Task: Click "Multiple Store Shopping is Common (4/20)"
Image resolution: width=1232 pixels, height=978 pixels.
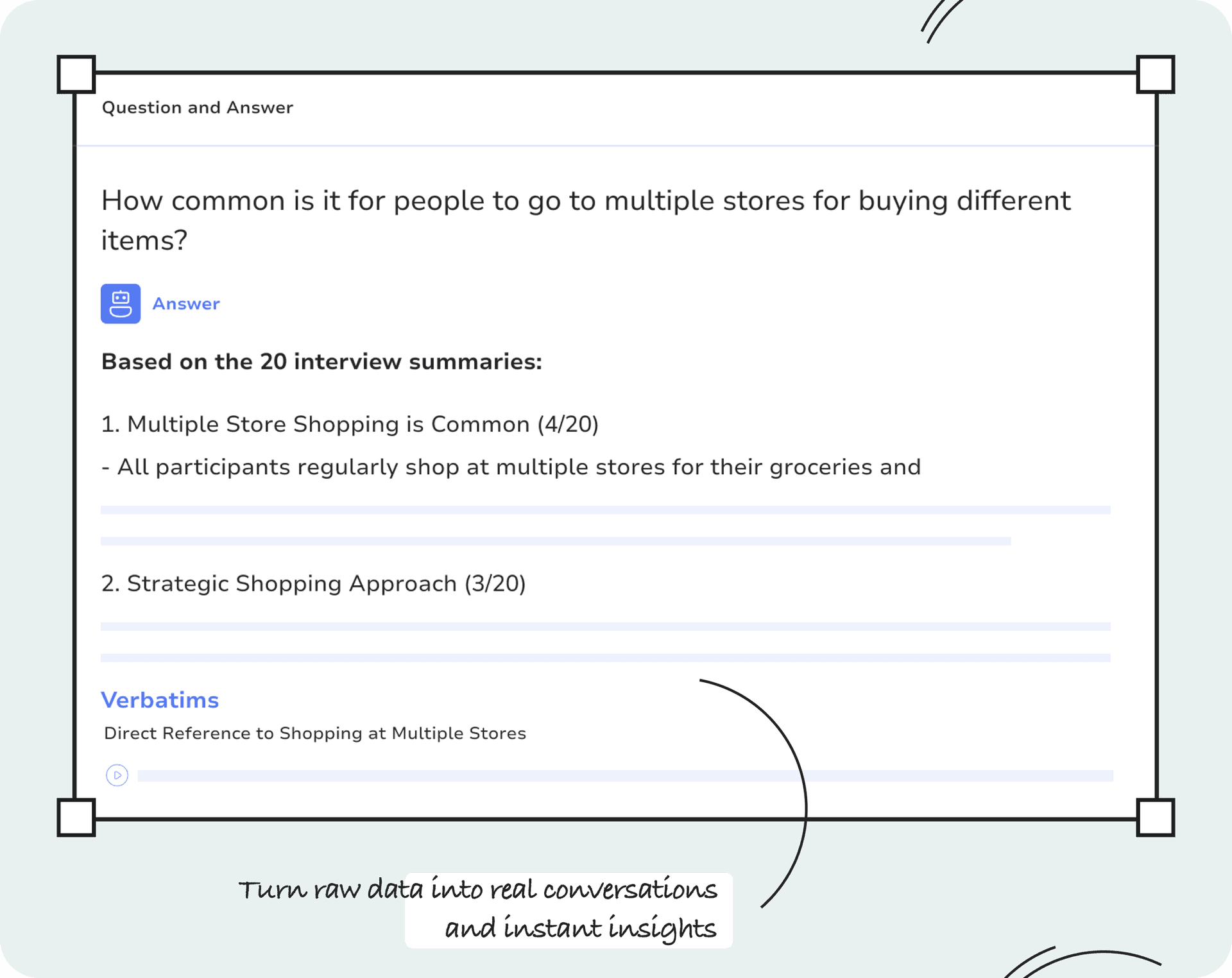Action: (x=350, y=424)
